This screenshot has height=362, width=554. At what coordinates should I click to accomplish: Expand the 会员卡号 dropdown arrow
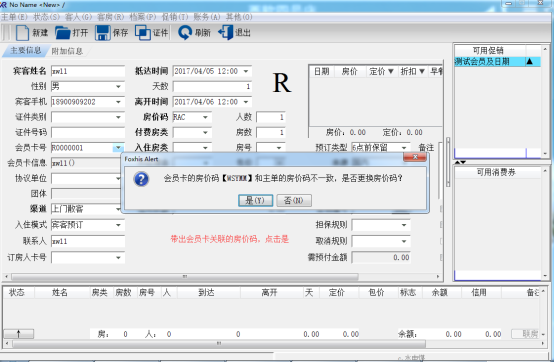pyautogui.click(x=118, y=148)
